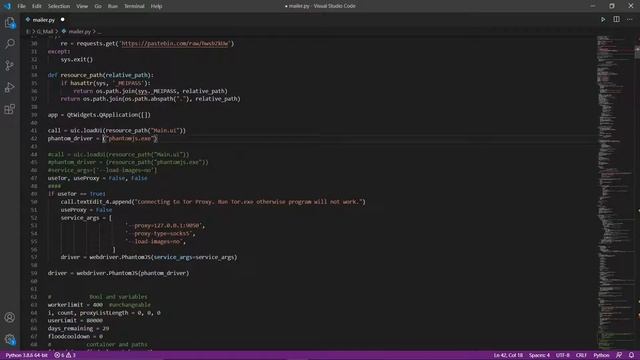The width and height of the screenshot is (640, 360).
Task: Open the Extensions view
Action: (x=10, y=109)
